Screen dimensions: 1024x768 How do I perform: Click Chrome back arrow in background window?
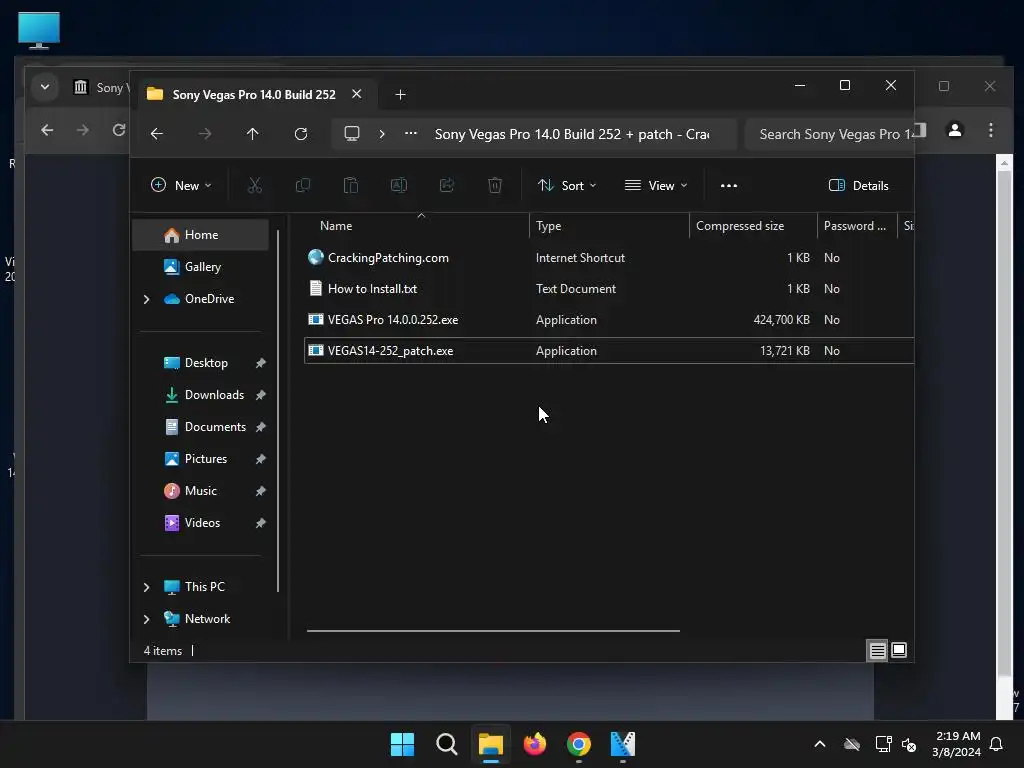(x=47, y=130)
